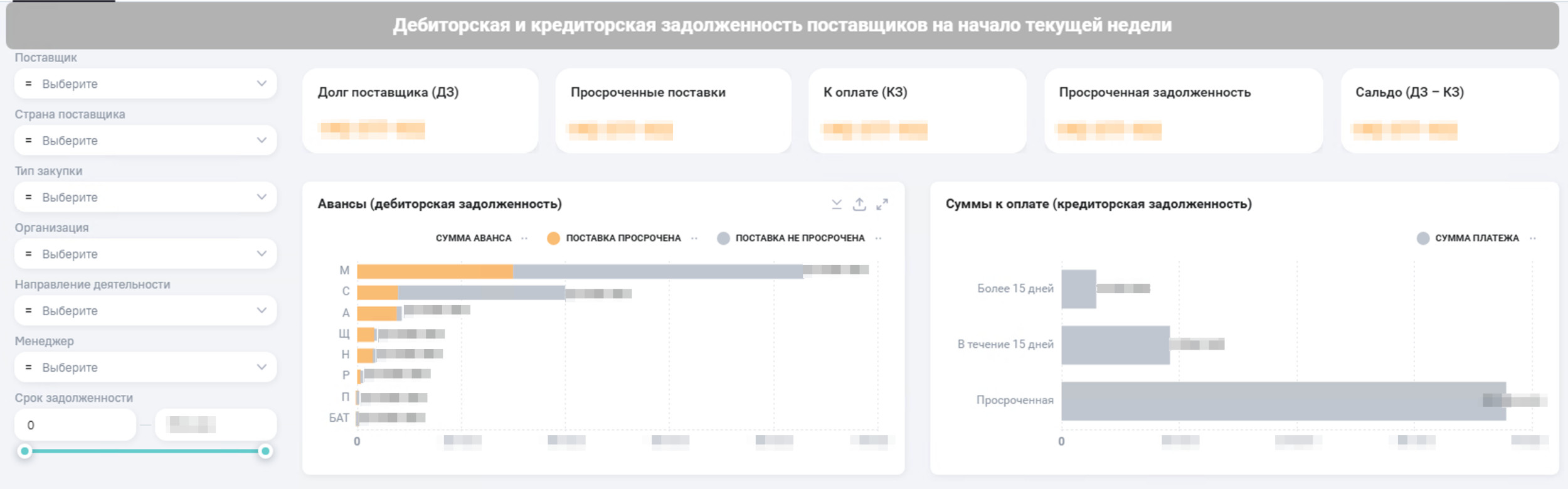
Task: Click the gray Сумма платежа legend marker
Action: [x=1423, y=239]
